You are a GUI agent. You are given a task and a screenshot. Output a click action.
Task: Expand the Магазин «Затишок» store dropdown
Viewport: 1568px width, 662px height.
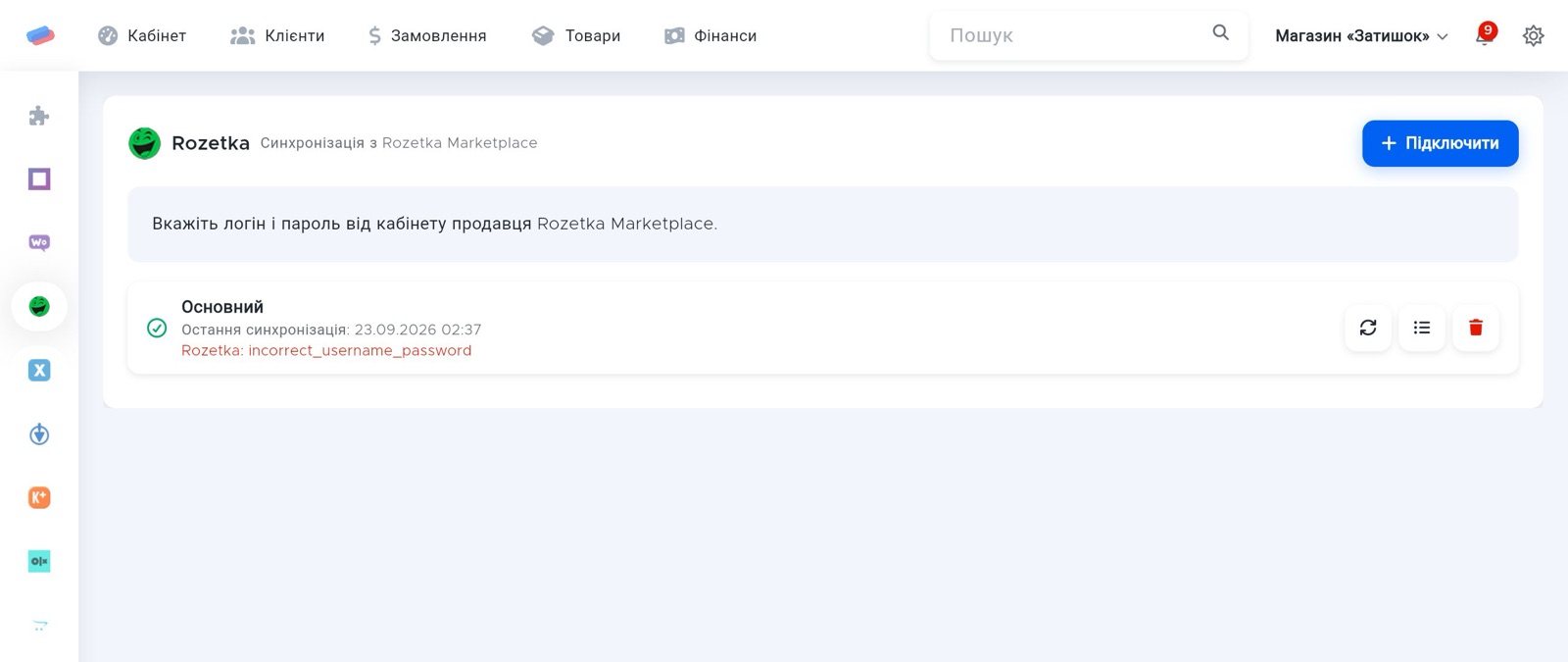pos(1361,35)
